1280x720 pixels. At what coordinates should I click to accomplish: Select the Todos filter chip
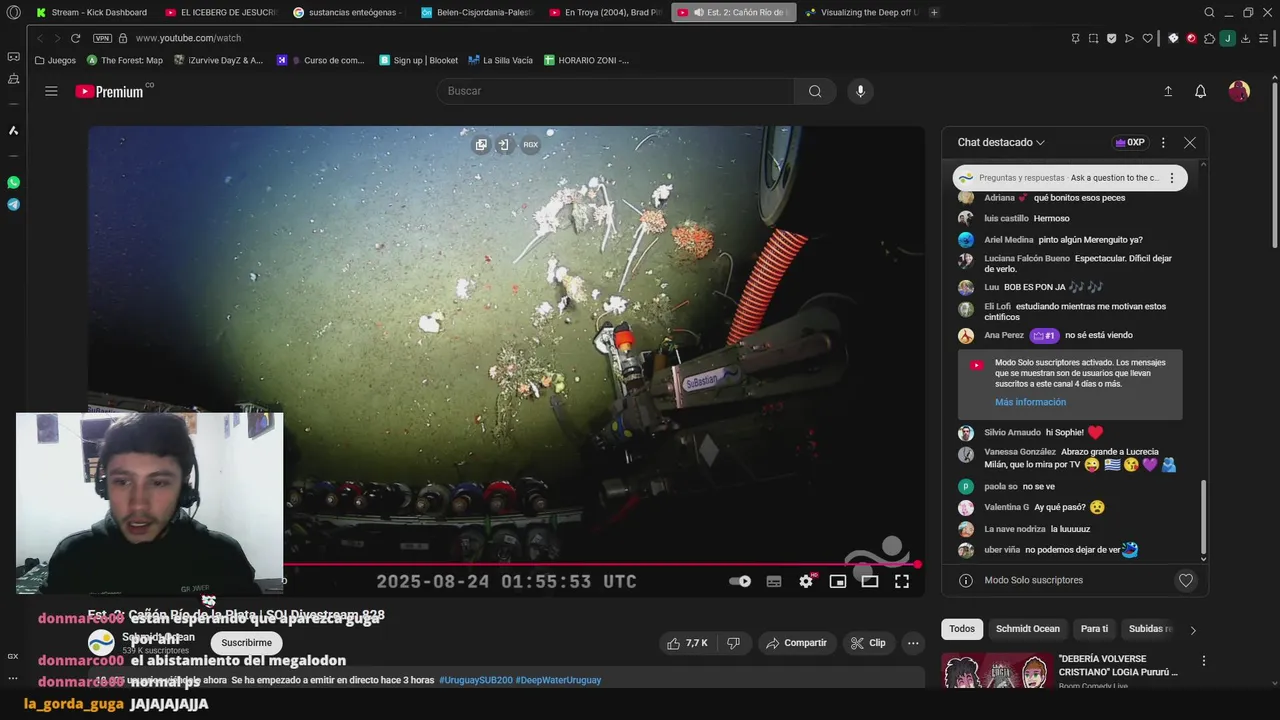point(962,629)
